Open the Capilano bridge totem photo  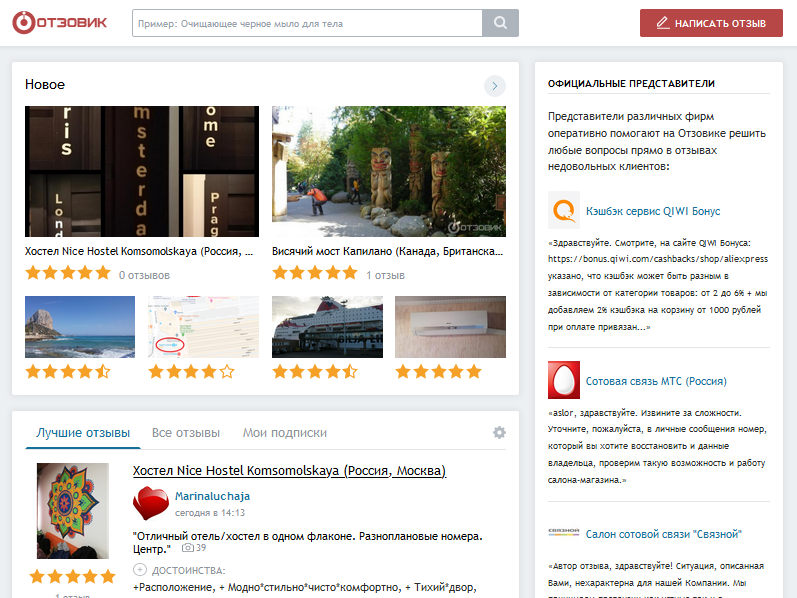click(389, 171)
